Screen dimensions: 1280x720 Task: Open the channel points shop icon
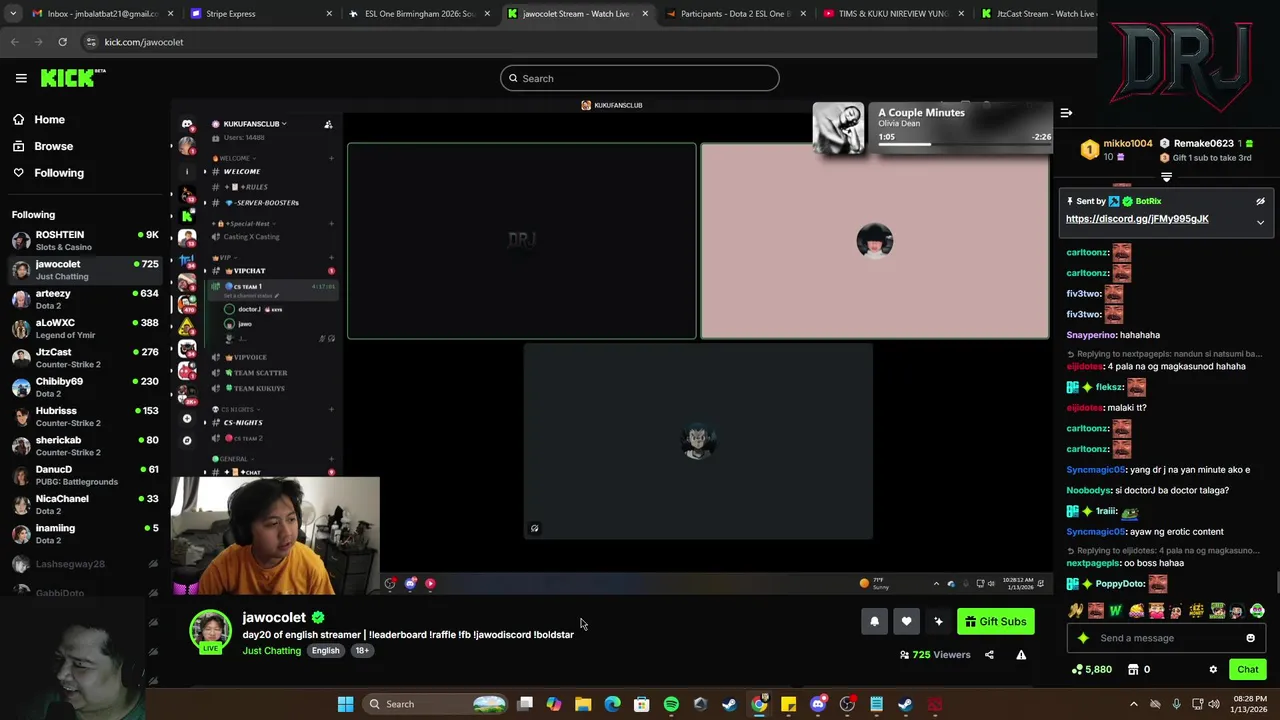point(1134,670)
